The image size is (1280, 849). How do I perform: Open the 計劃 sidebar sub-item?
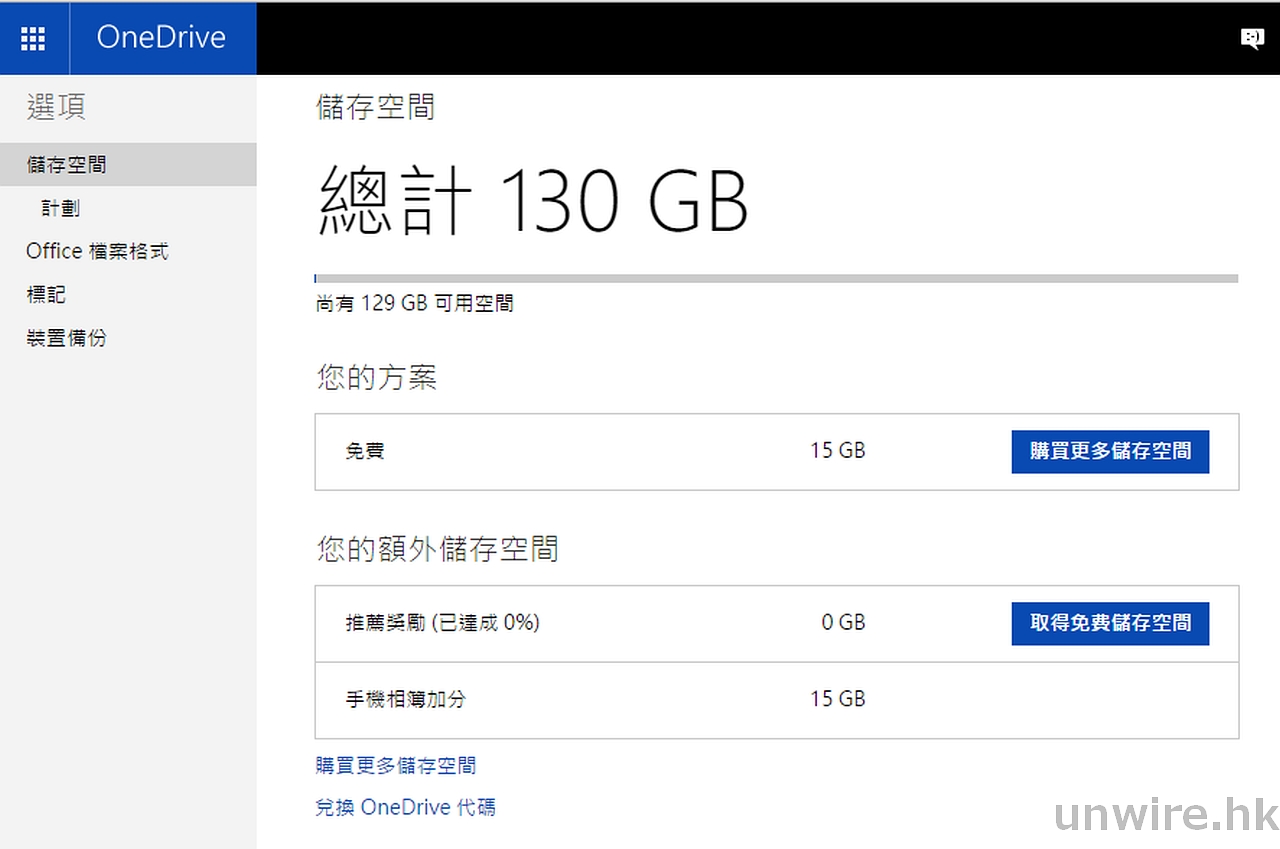pos(61,208)
